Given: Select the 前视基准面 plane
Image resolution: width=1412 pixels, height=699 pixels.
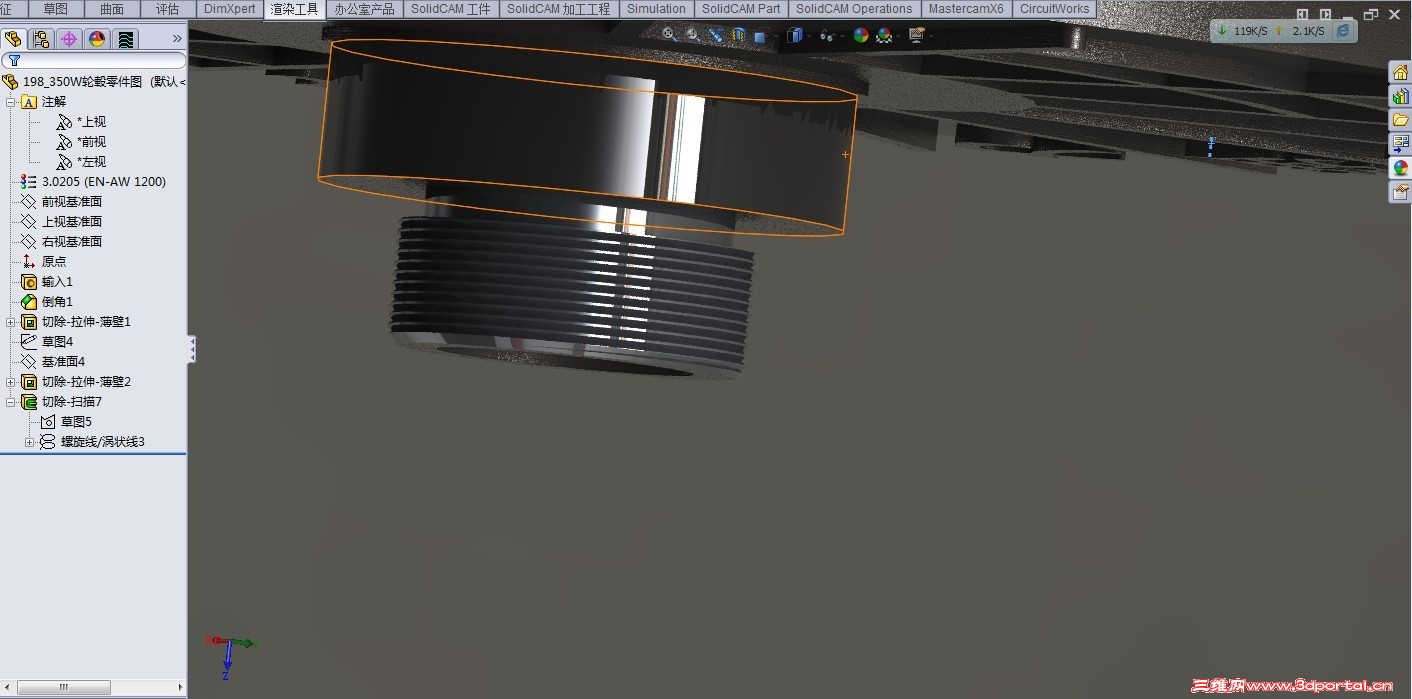Looking at the screenshot, I should pos(61,202).
